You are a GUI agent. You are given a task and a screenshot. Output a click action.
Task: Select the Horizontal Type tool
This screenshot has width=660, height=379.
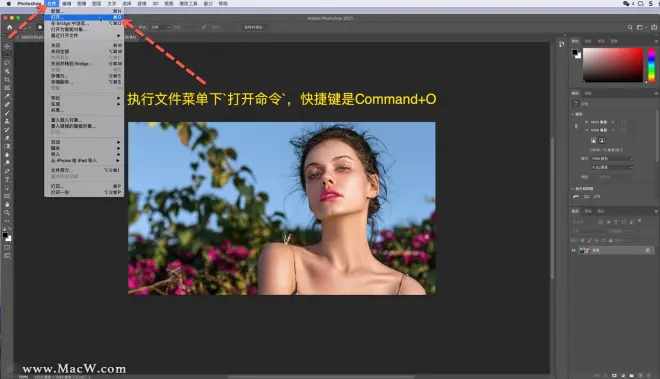pos(7,180)
